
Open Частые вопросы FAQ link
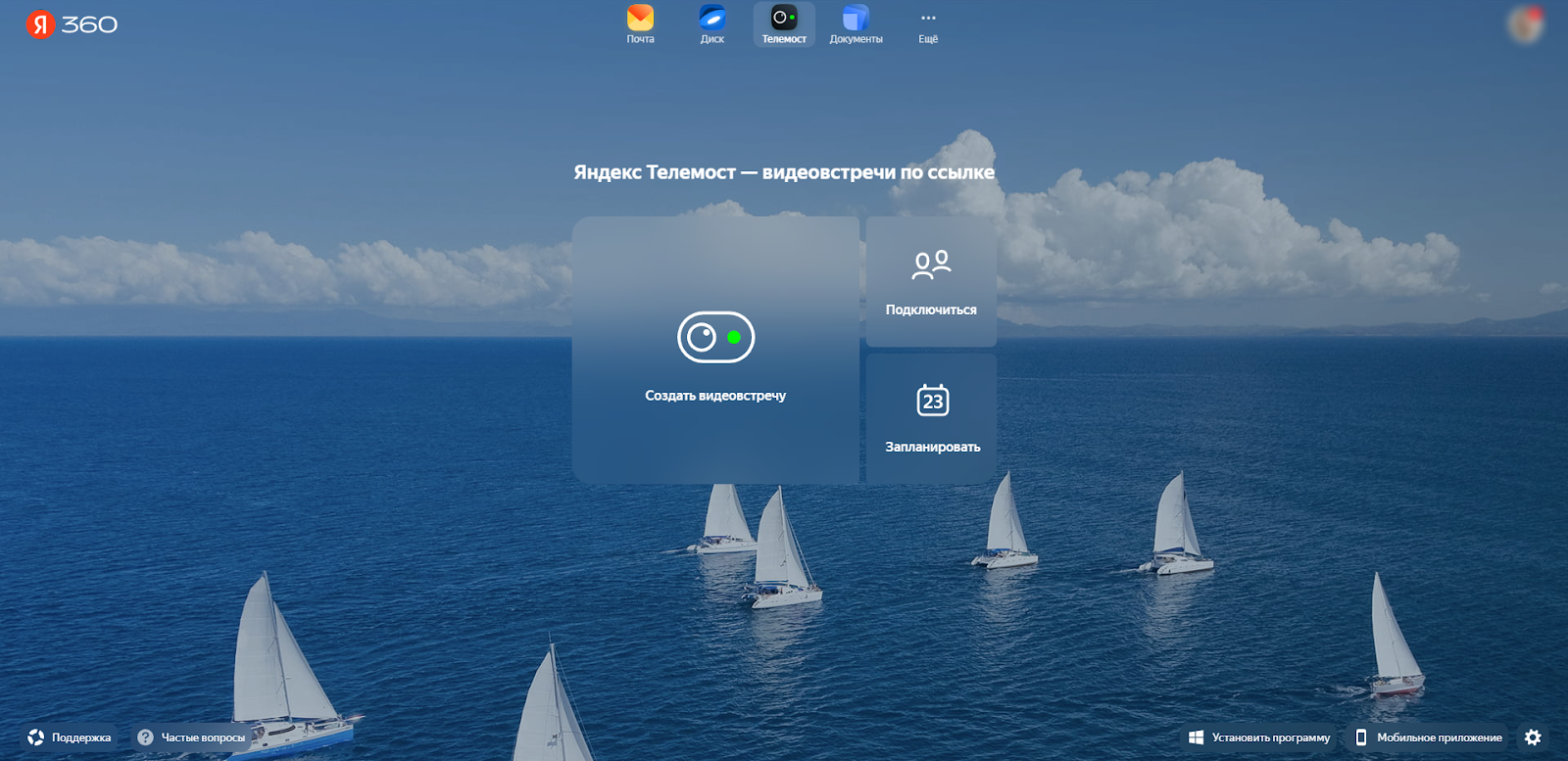[x=191, y=737]
